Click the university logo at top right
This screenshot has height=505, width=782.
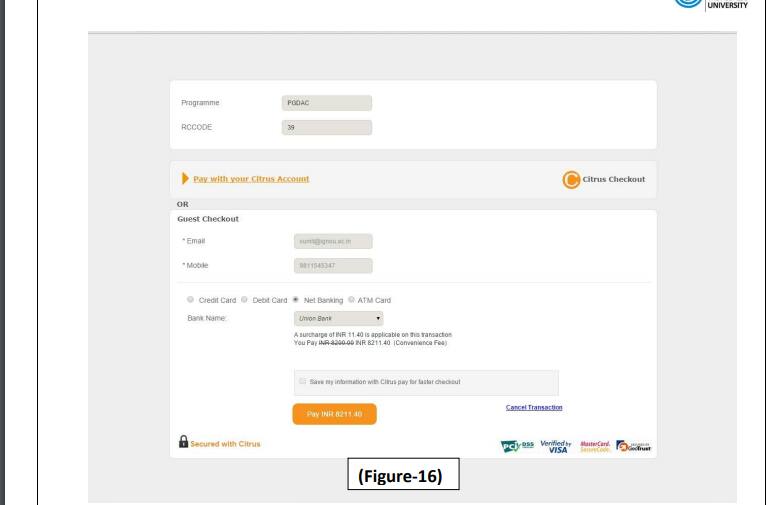tap(724, 6)
